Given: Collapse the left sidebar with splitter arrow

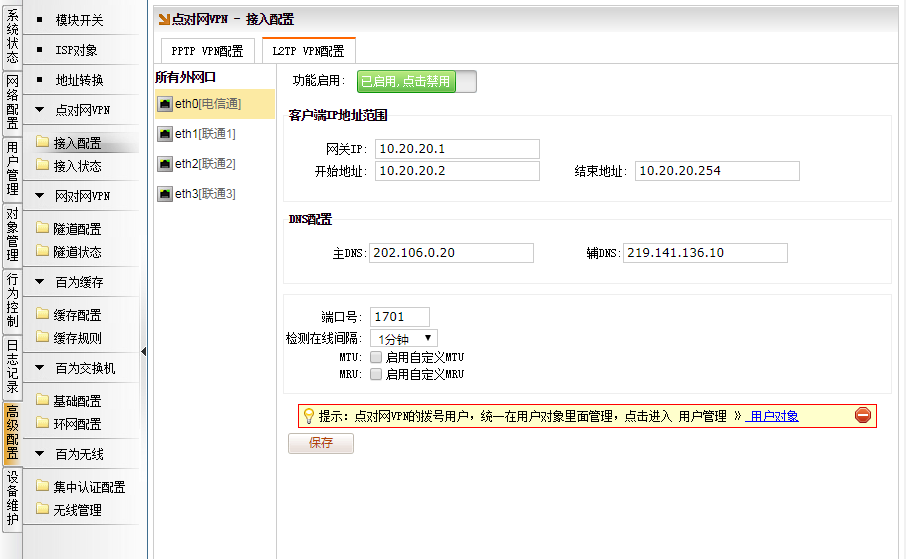Looking at the screenshot, I should 144,351.
